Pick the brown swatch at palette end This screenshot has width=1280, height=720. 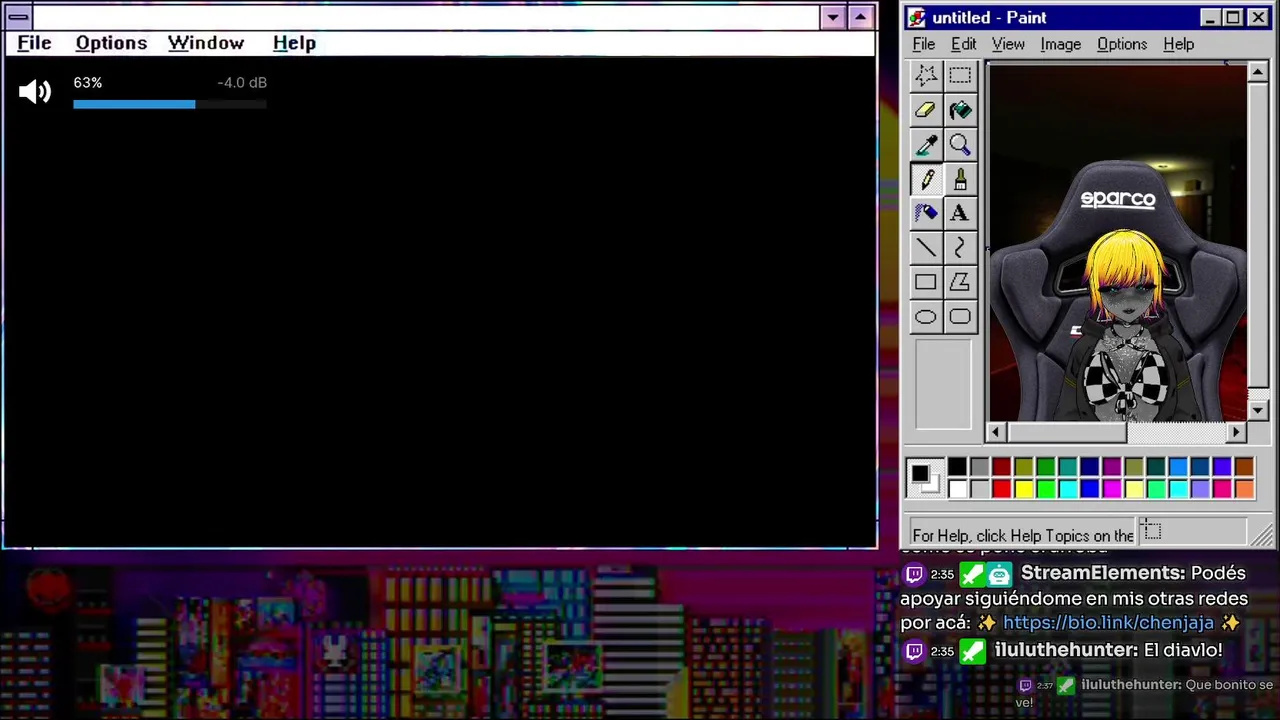pos(1243,467)
